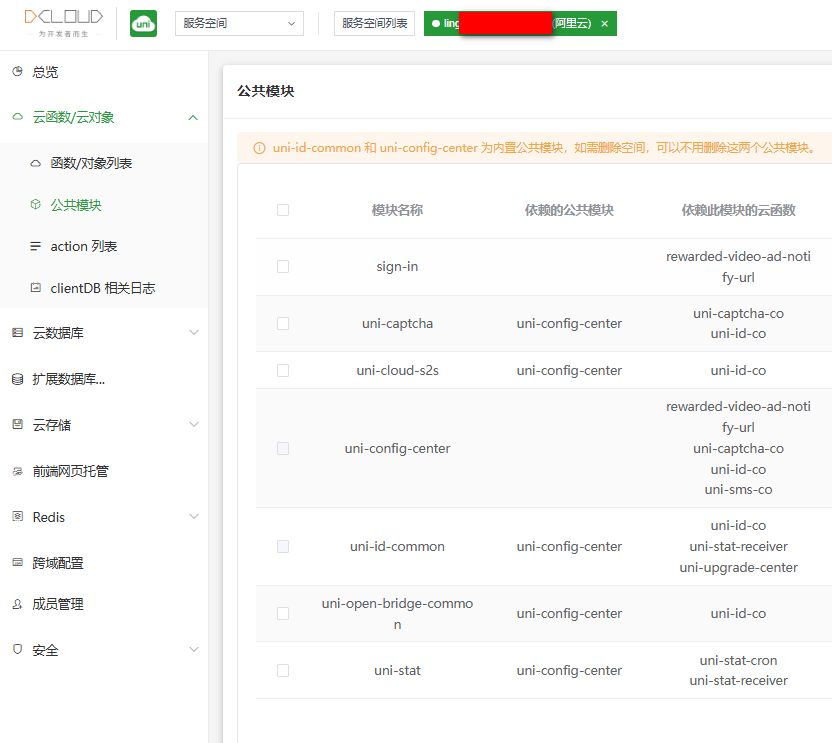Expand the 云数据库 menu chevron

(x=194, y=333)
